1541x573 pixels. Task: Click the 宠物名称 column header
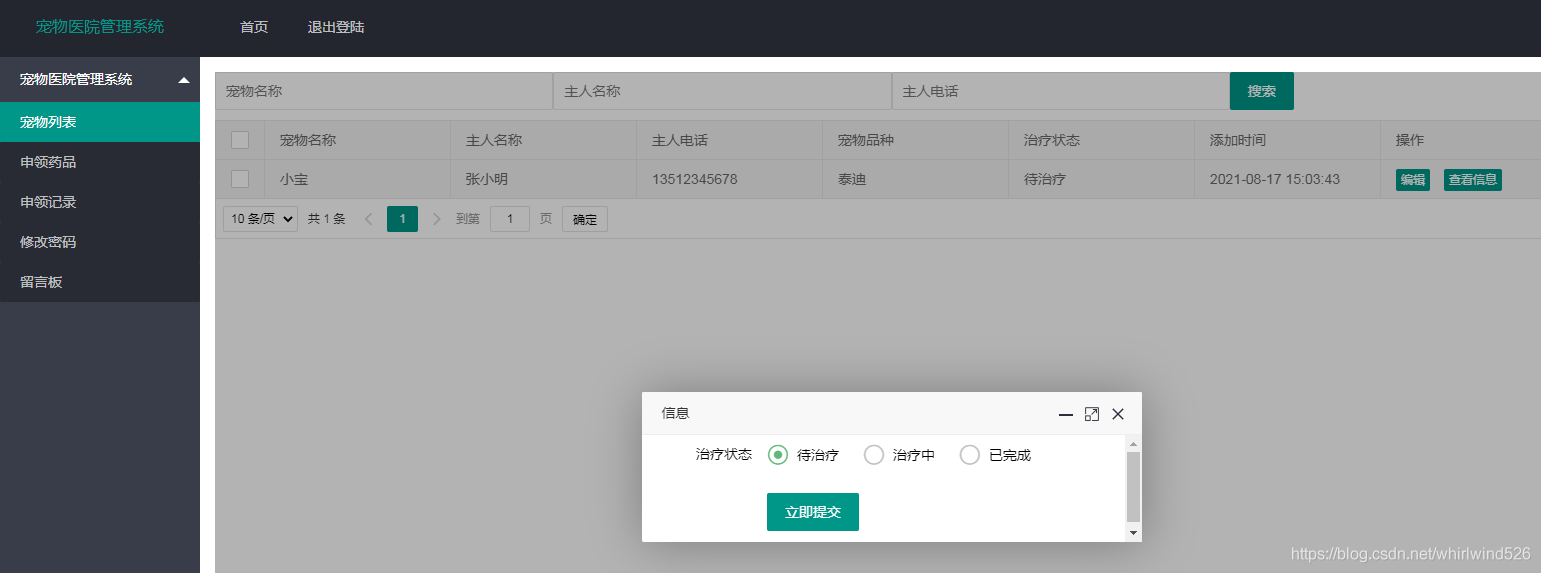tap(357, 140)
